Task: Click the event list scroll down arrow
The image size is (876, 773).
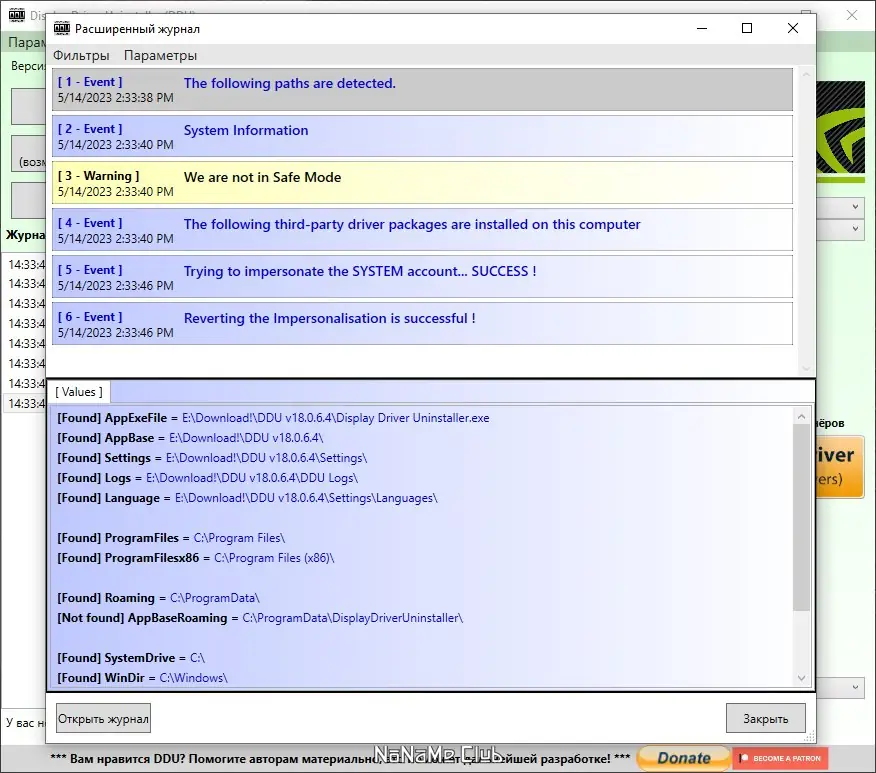Action: point(806,369)
